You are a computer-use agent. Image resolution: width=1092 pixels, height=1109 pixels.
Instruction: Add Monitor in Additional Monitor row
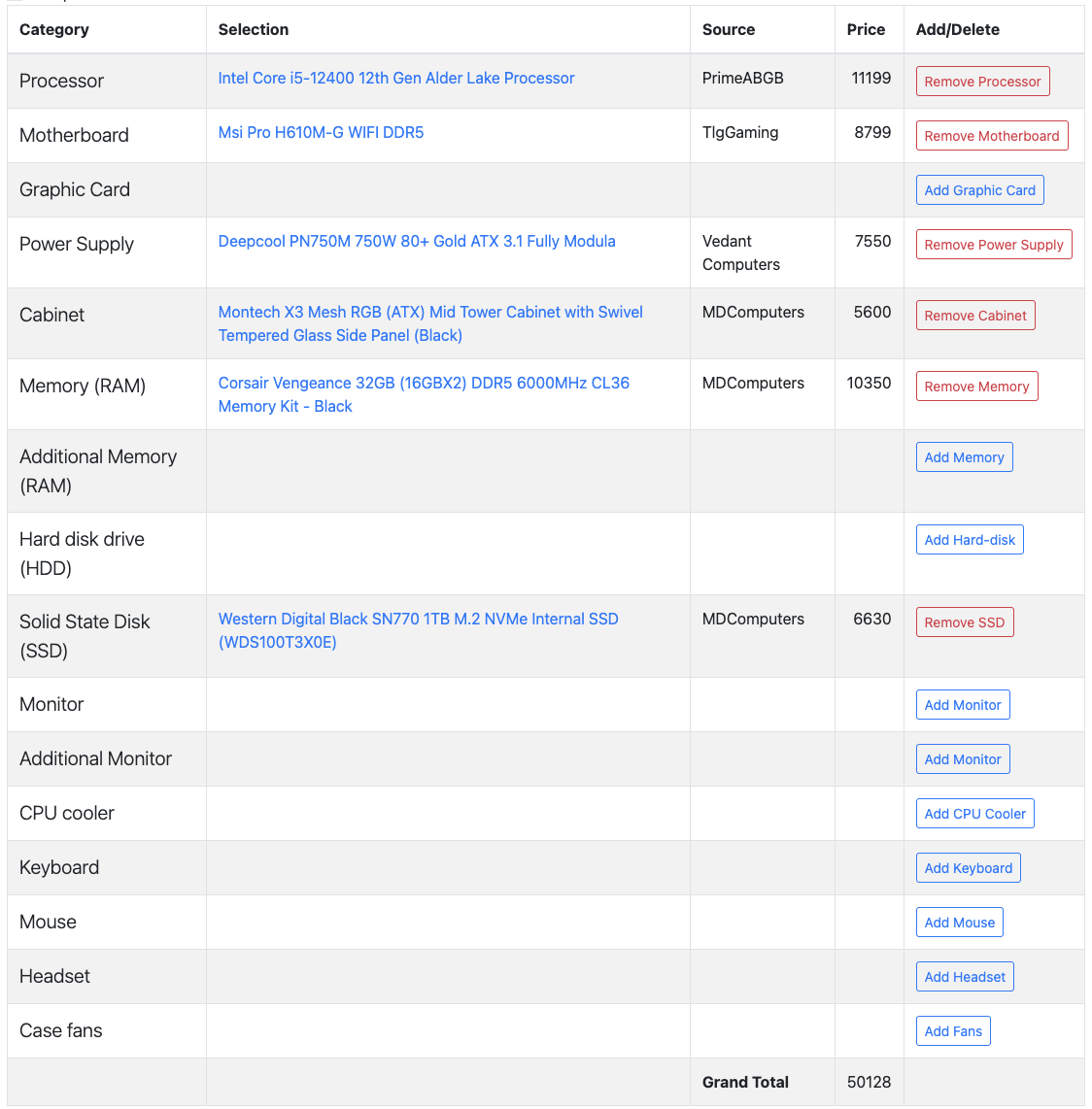point(963,759)
